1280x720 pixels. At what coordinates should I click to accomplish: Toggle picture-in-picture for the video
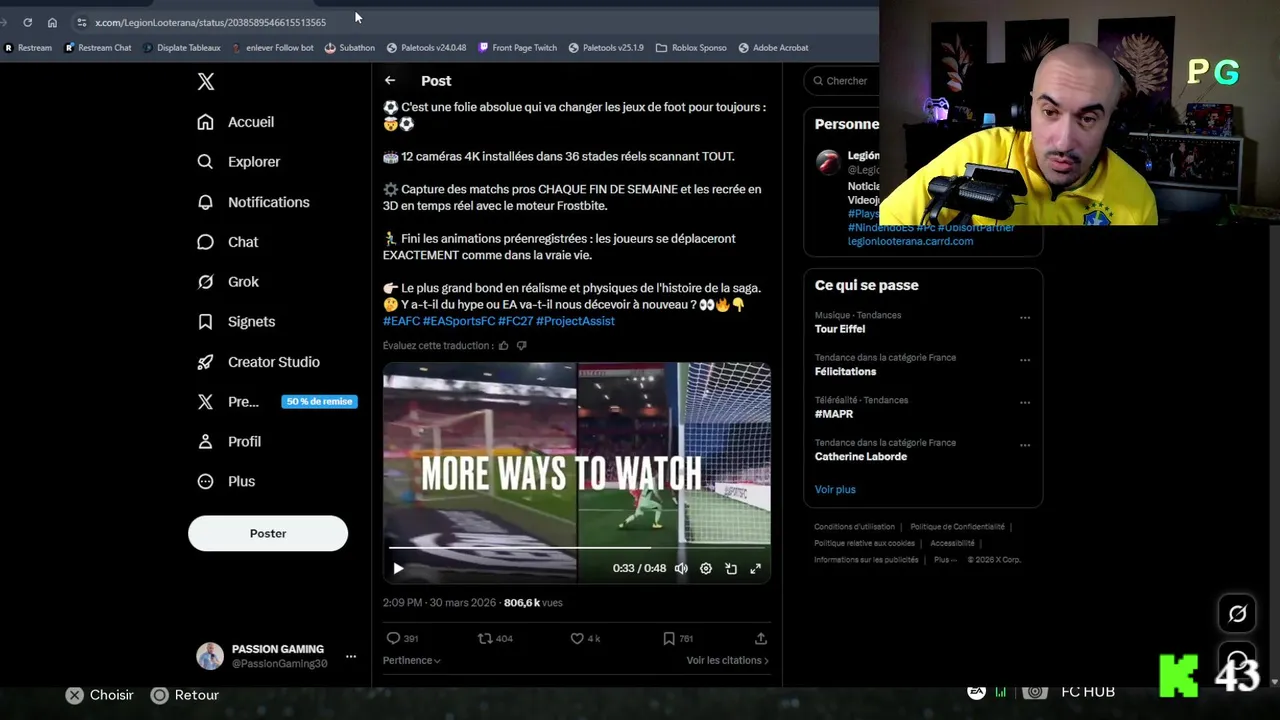[x=731, y=568]
